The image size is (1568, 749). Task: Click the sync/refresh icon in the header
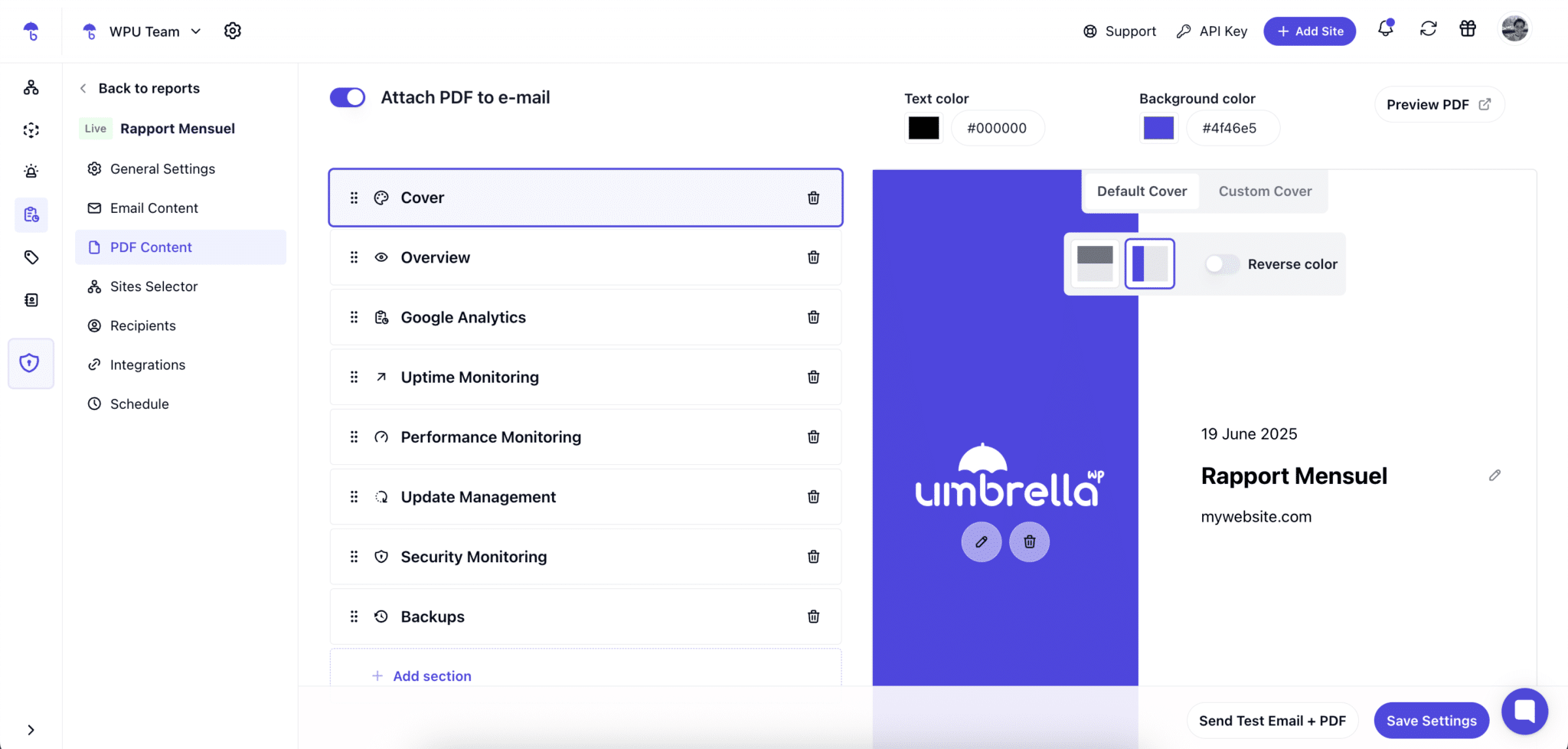(1428, 28)
